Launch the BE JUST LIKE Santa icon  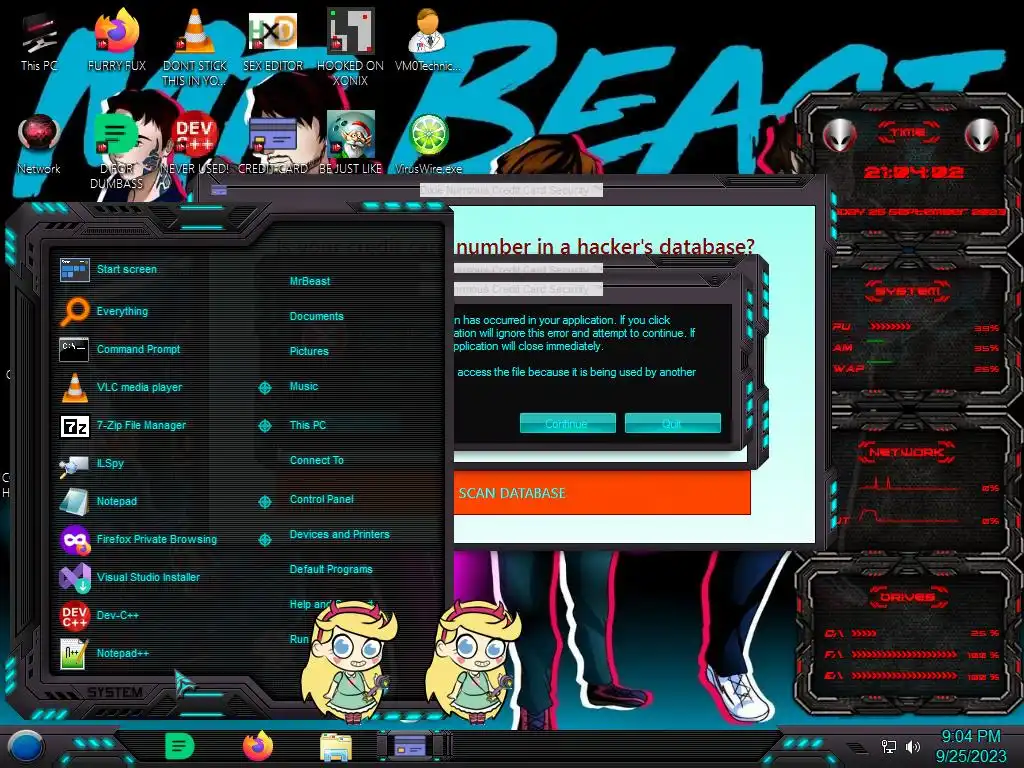(x=350, y=144)
